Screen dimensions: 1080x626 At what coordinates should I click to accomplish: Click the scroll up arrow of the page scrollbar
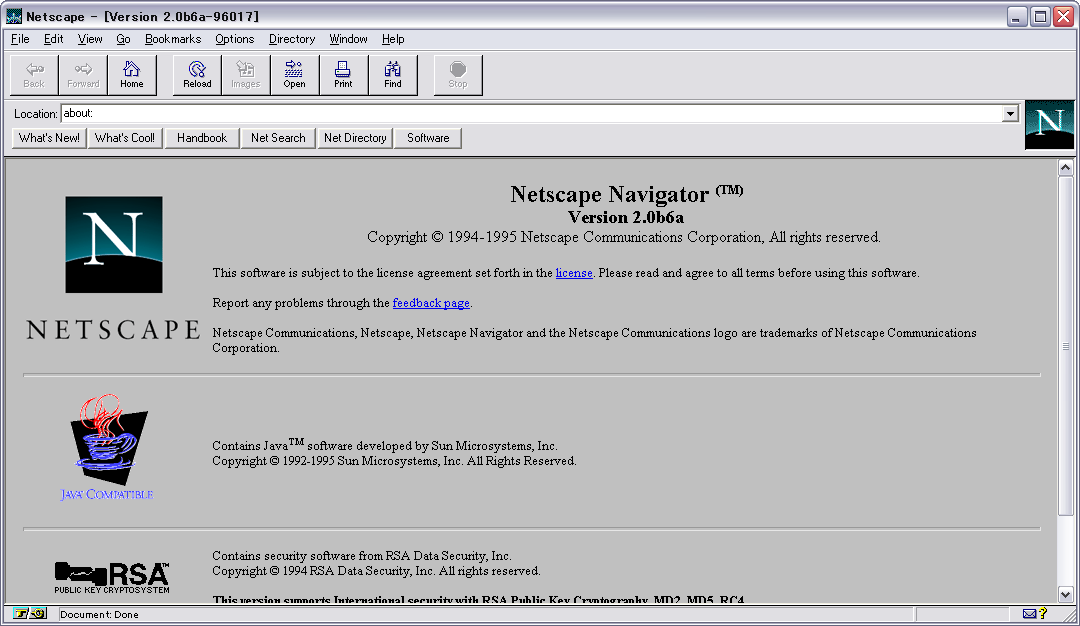1066,167
